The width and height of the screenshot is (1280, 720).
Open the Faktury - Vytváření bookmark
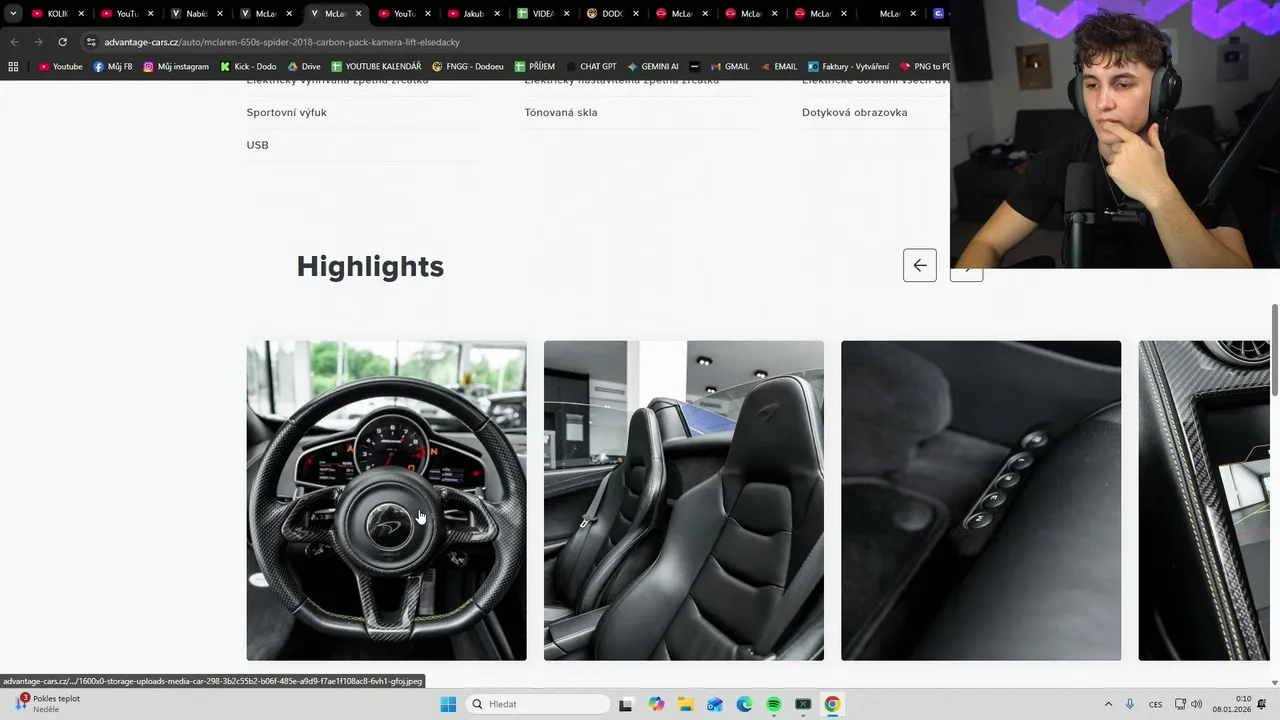coord(849,67)
